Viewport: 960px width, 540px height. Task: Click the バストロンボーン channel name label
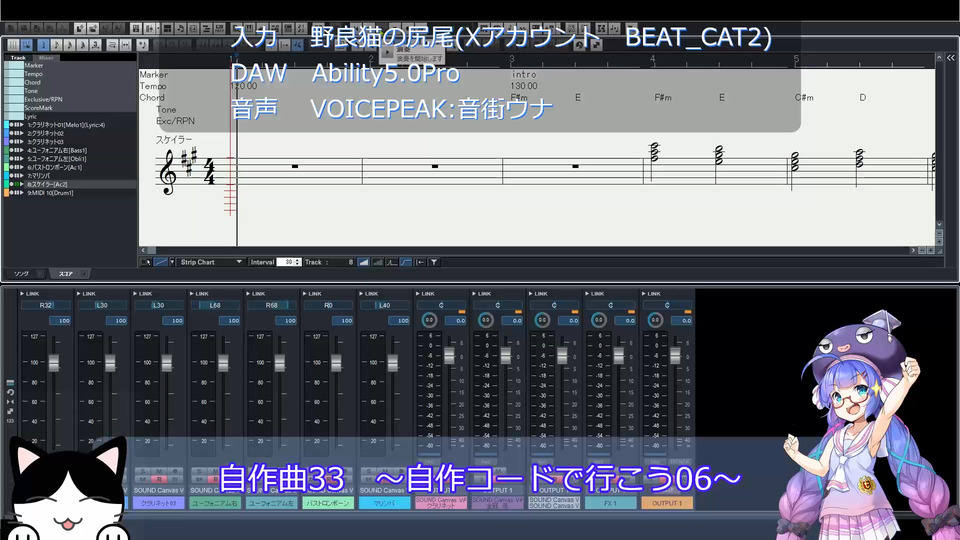coord(328,503)
